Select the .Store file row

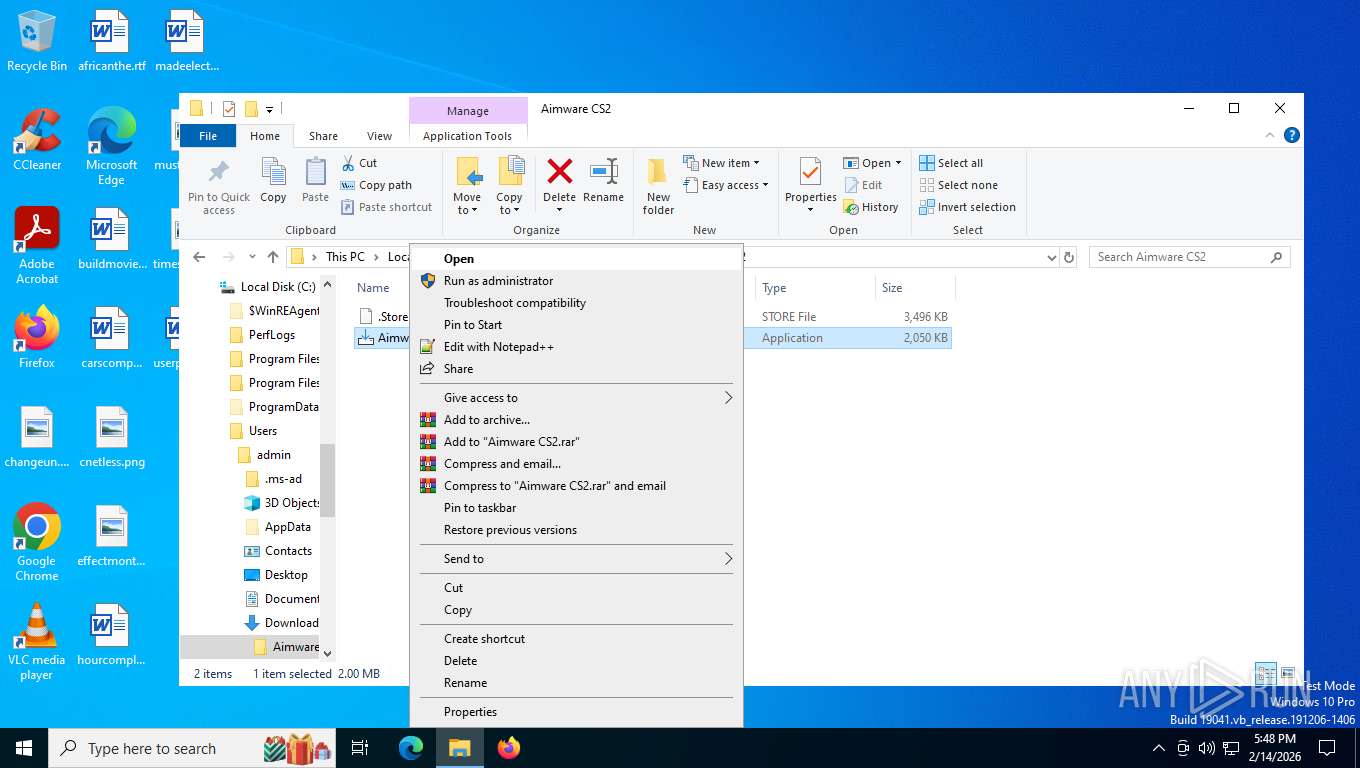[x=653, y=317]
